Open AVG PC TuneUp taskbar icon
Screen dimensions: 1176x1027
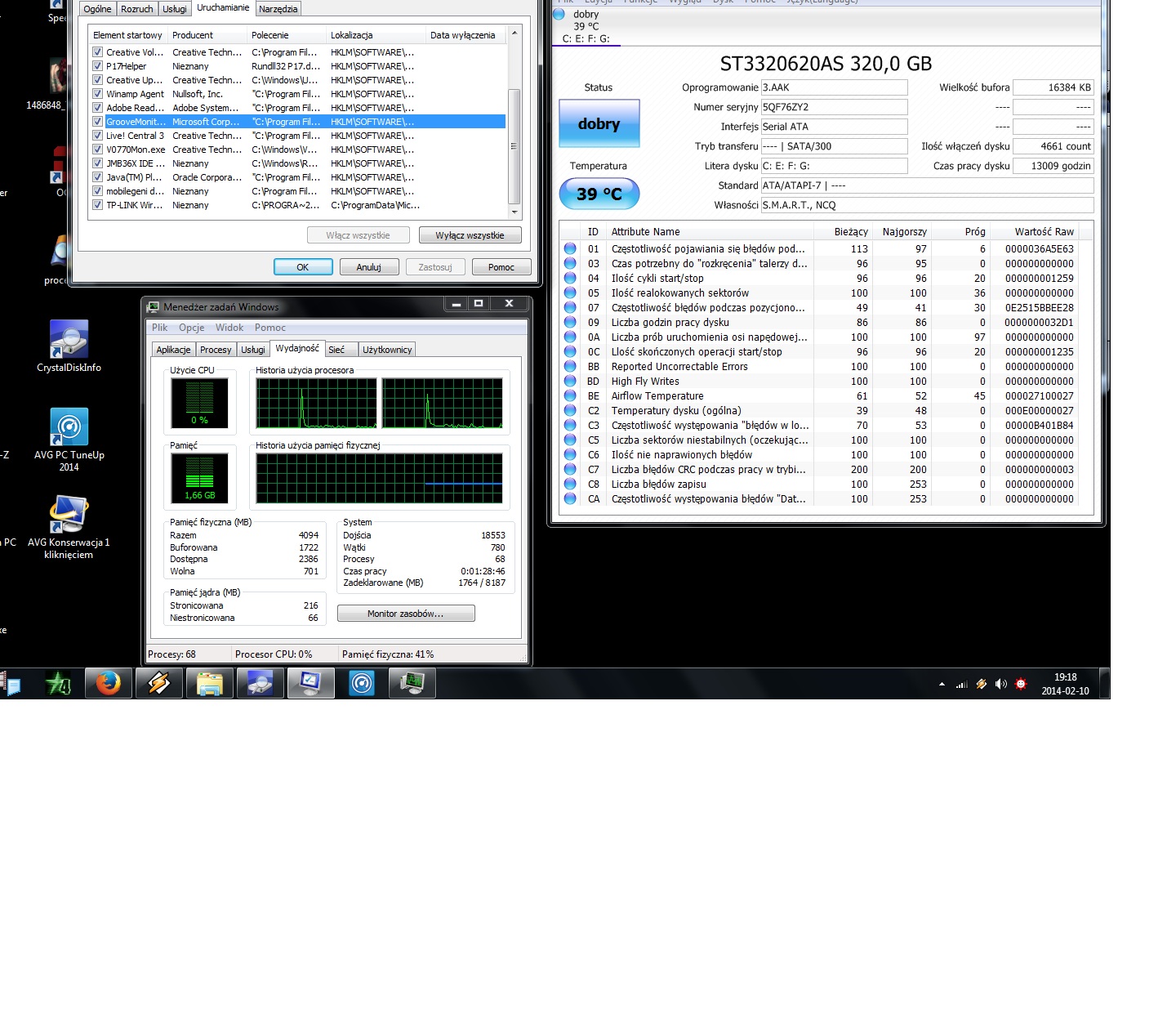[361, 683]
